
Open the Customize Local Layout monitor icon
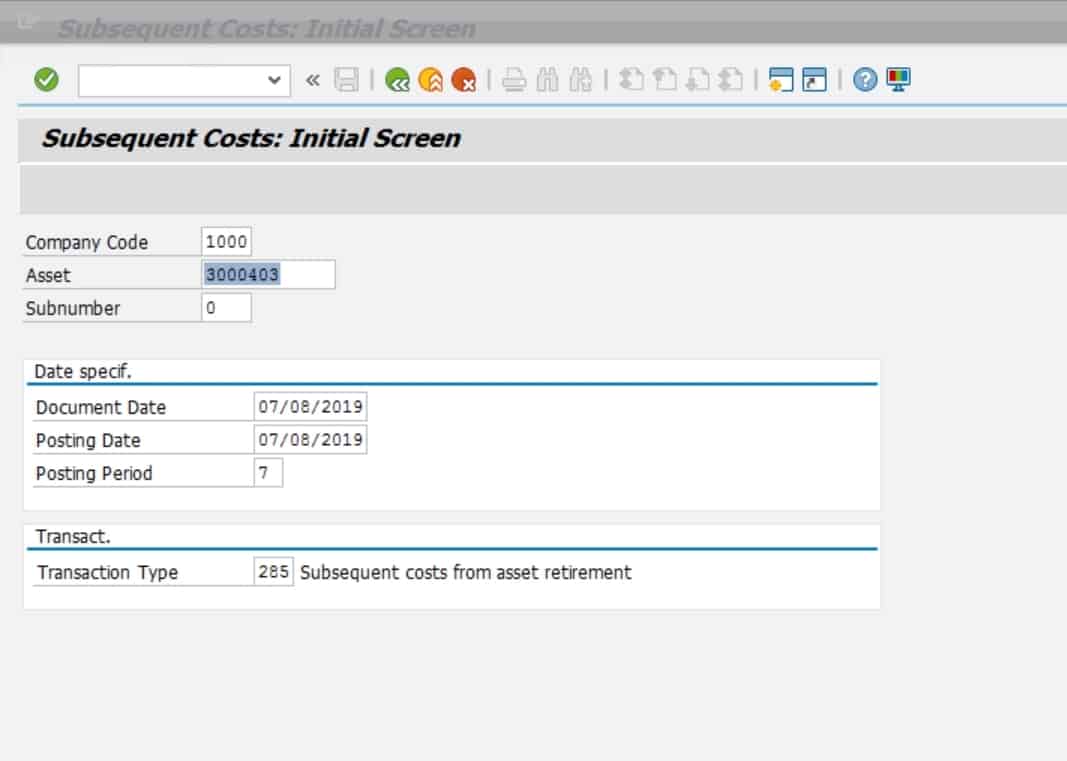point(898,80)
